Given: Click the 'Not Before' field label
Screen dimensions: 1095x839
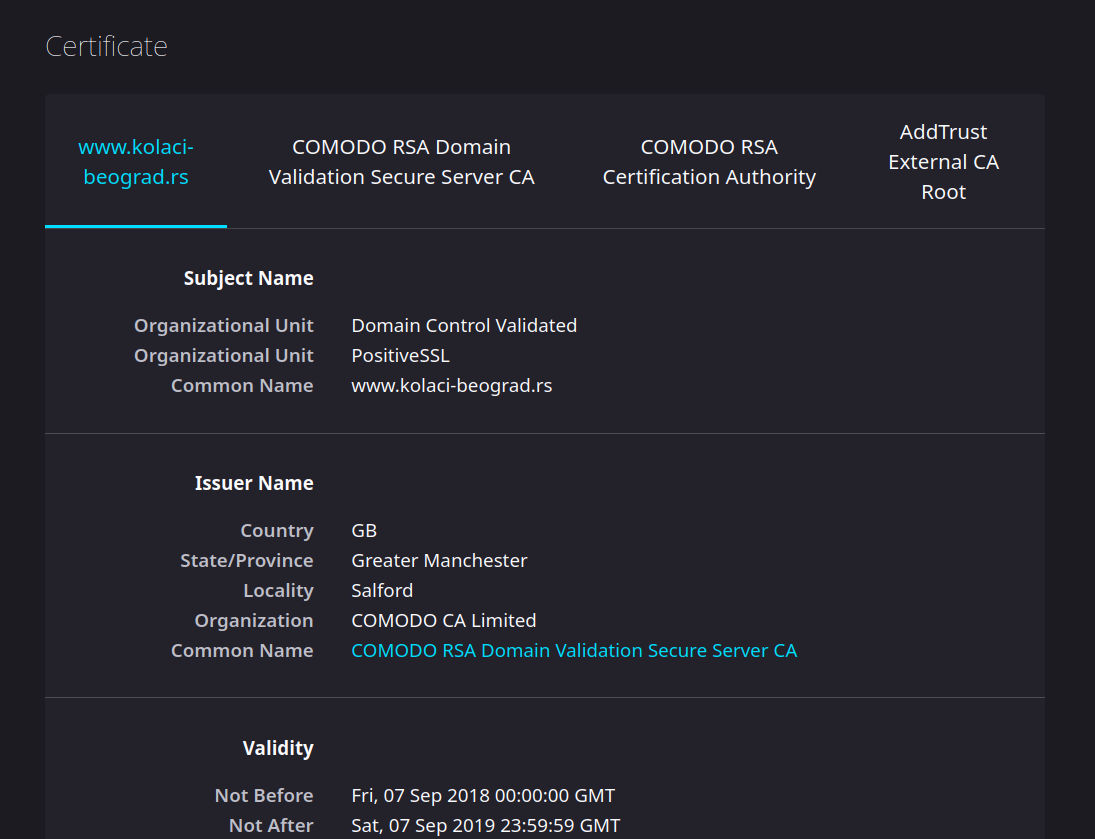Looking at the screenshot, I should tap(264, 796).
